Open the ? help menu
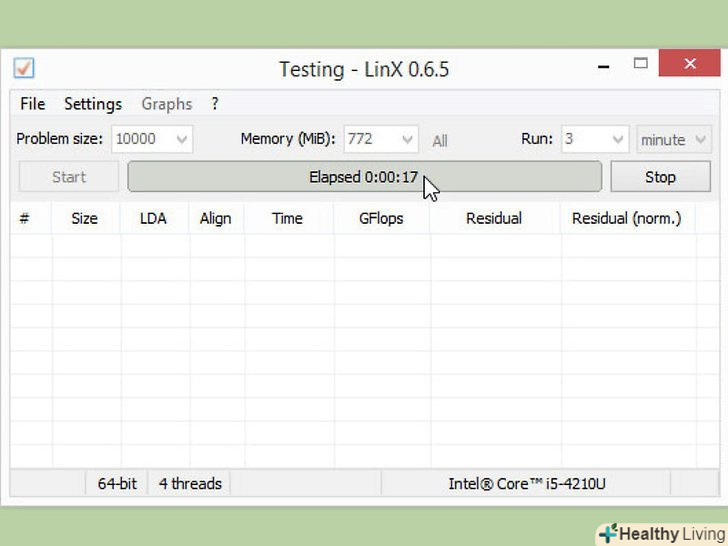Image resolution: width=728 pixels, height=546 pixels. click(x=214, y=104)
